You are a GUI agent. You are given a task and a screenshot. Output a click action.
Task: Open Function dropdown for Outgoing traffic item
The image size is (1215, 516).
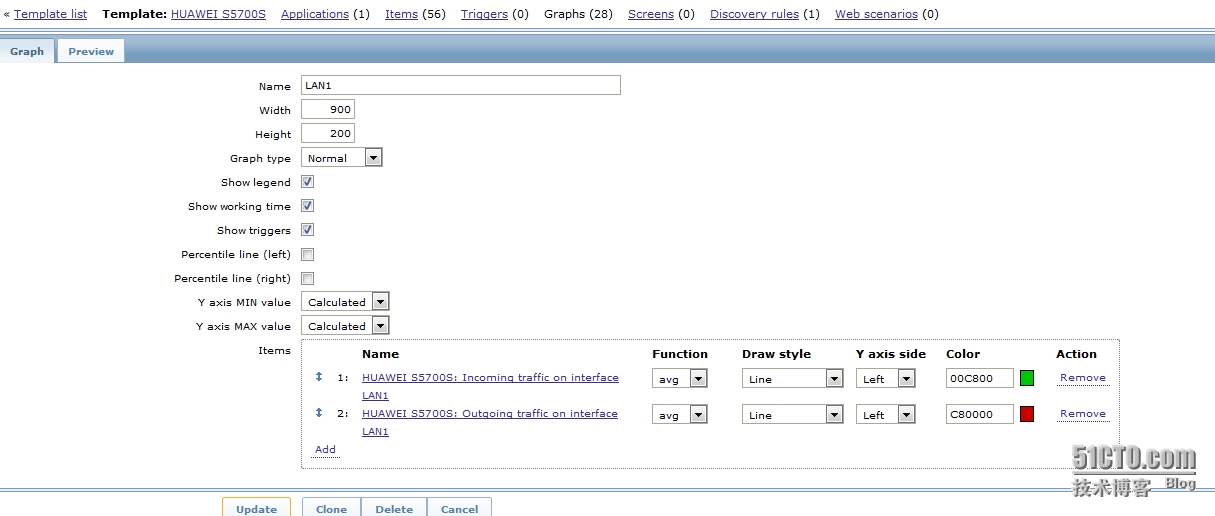point(680,415)
